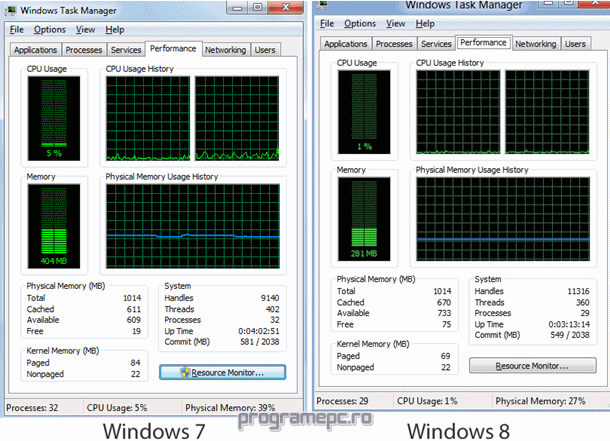Click 5 % CPU Usage gauge in Windows 7 window

54,118
